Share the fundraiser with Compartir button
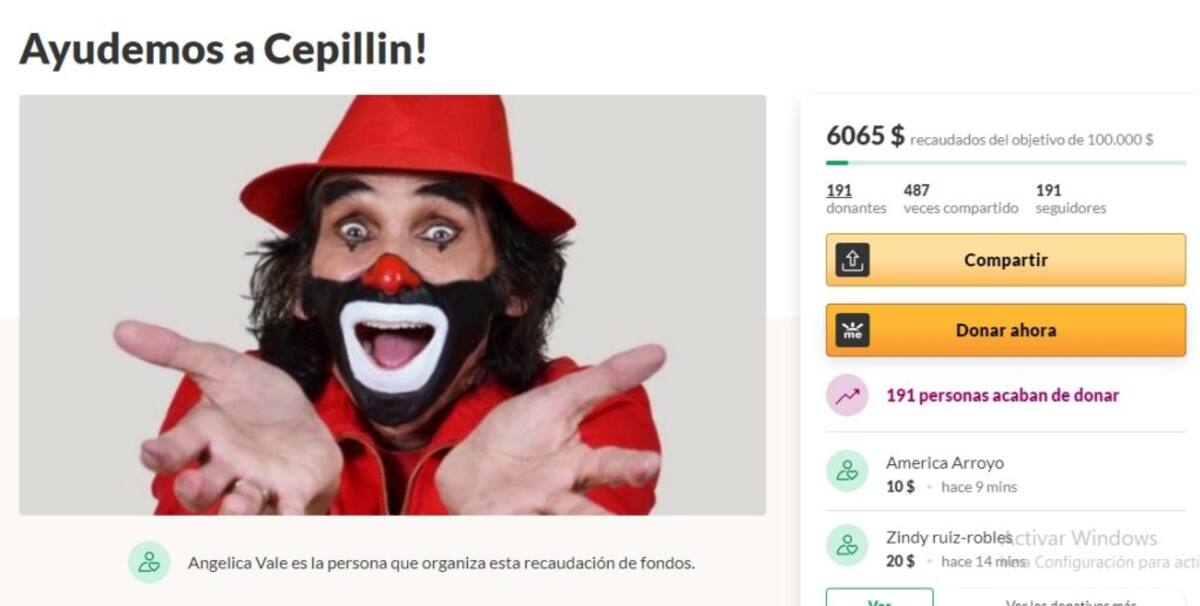This screenshot has height=606, width=1200. pos(1006,260)
